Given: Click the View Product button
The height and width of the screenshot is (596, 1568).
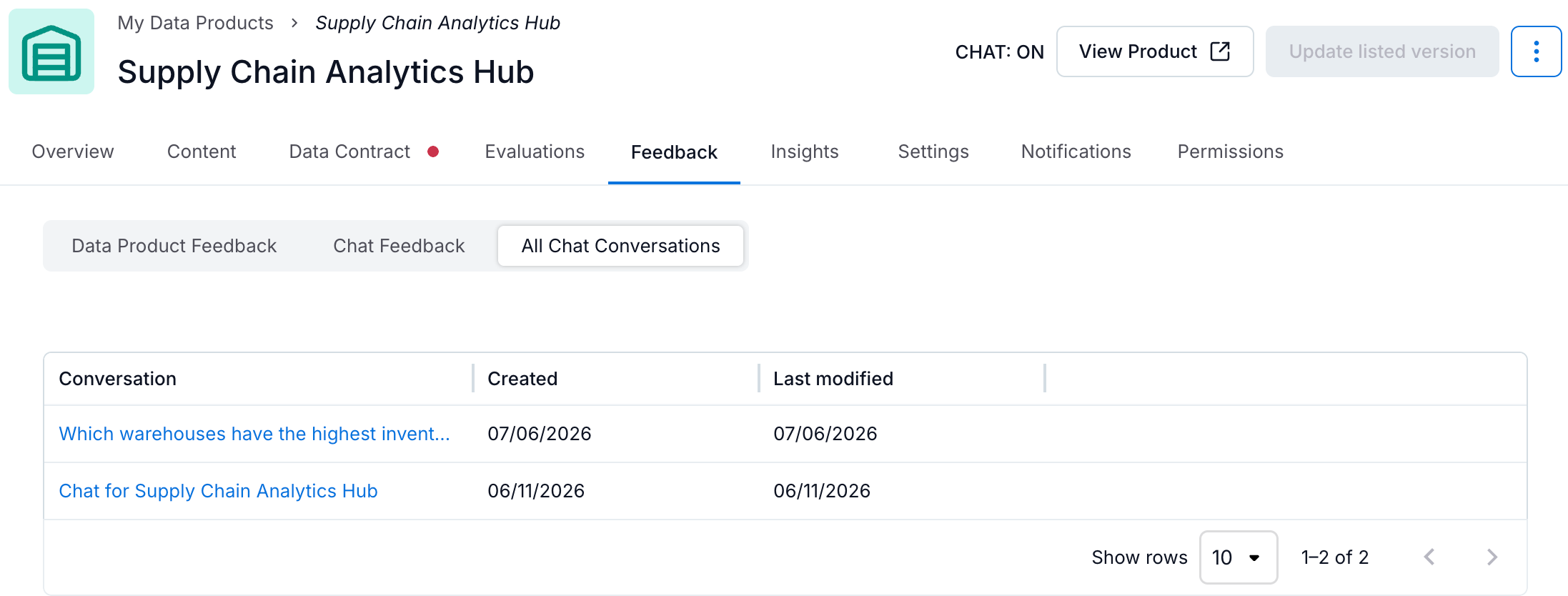Looking at the screenshot, I should point(1155,51).
